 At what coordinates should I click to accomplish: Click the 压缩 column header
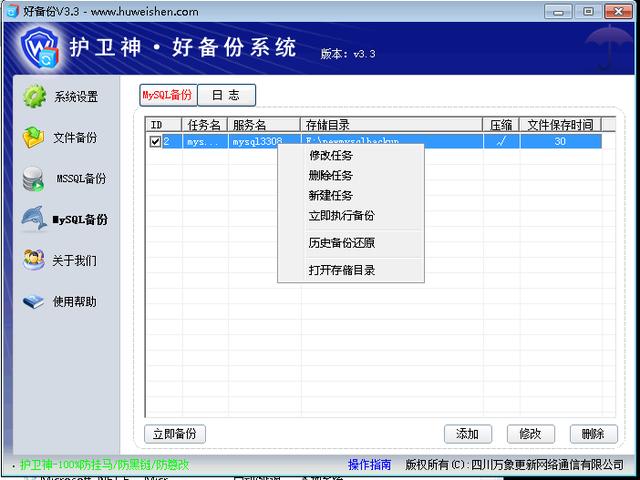[501, 125]
